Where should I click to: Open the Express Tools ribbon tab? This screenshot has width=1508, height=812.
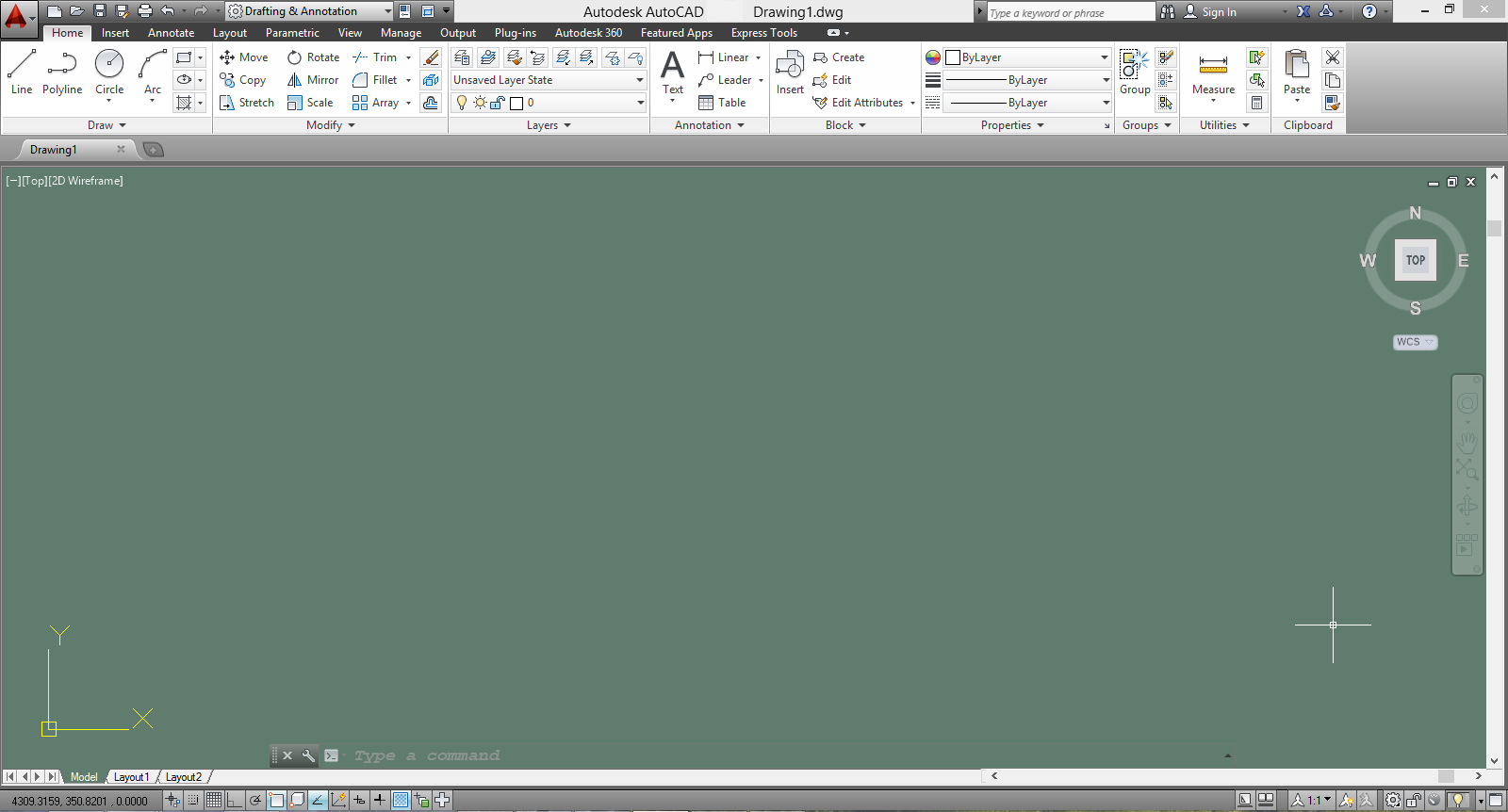point(764,33)
